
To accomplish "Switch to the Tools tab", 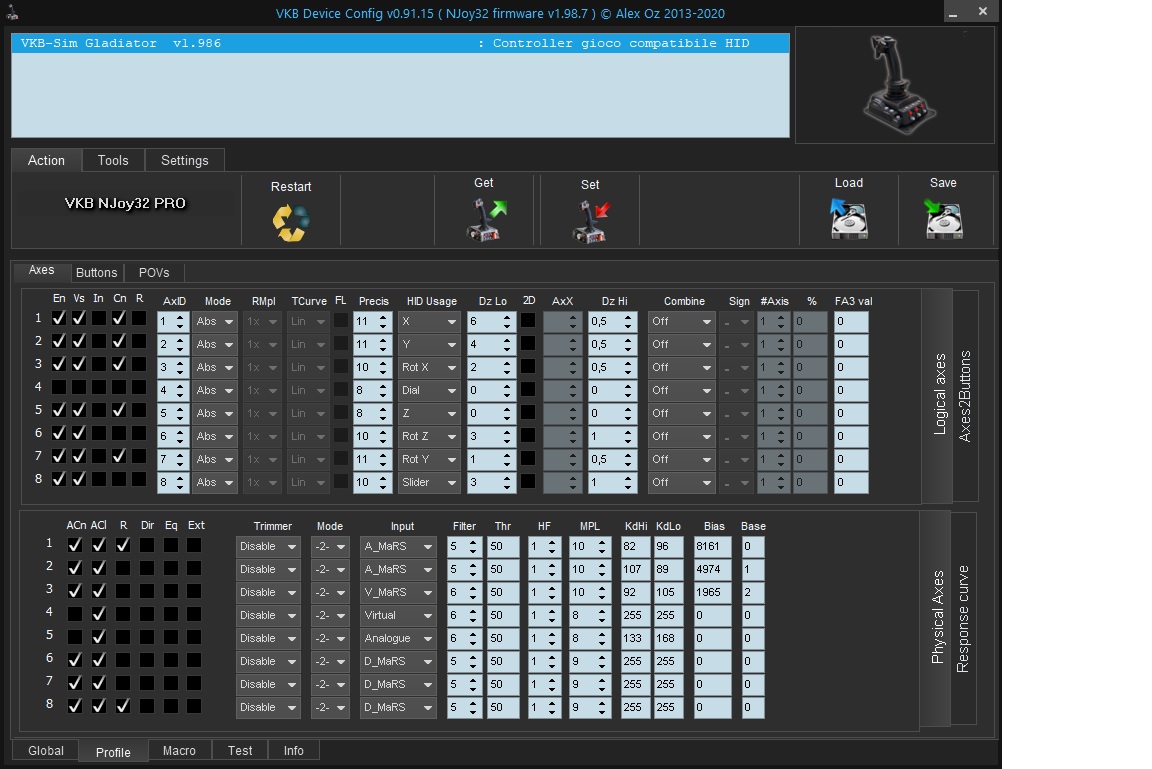I will [x=112, y=160].
